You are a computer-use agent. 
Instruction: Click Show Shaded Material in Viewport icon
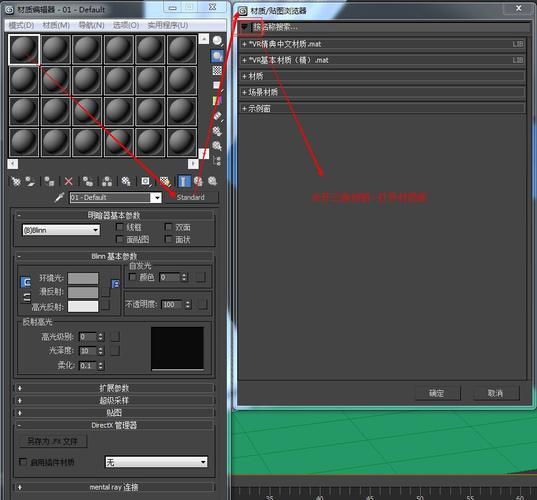tap(165, 182)
